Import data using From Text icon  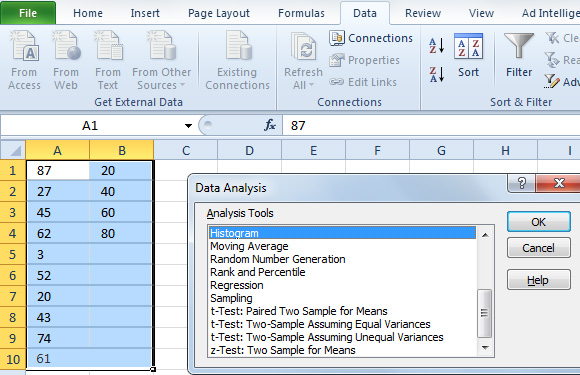[x=108, y=61]
